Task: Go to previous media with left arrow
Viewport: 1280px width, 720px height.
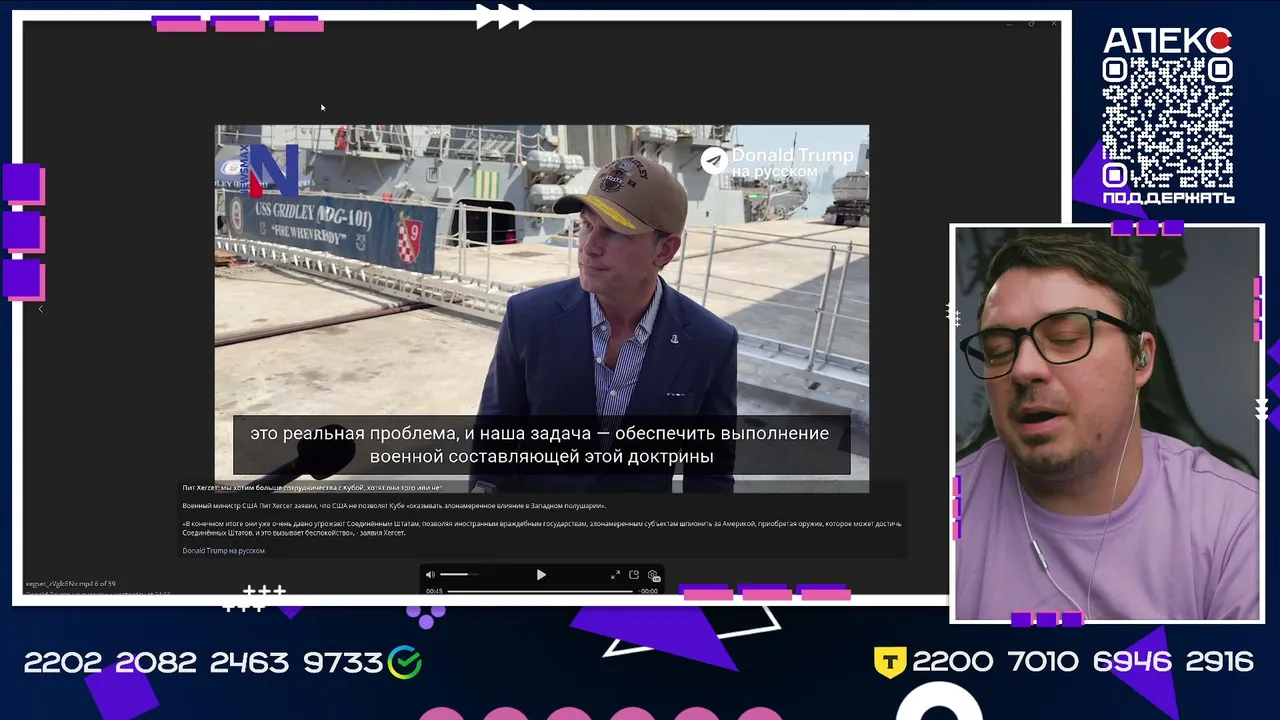Action: pos(41,309)
